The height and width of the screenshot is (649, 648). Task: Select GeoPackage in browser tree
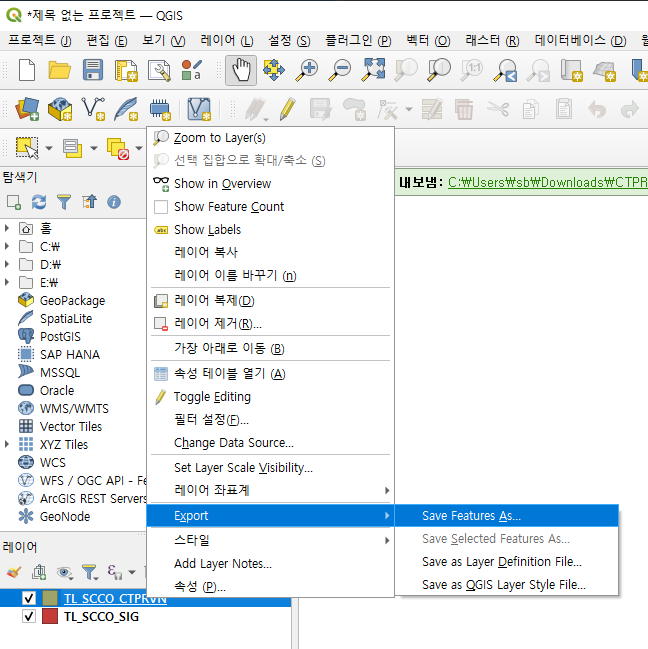click(72, 300)
